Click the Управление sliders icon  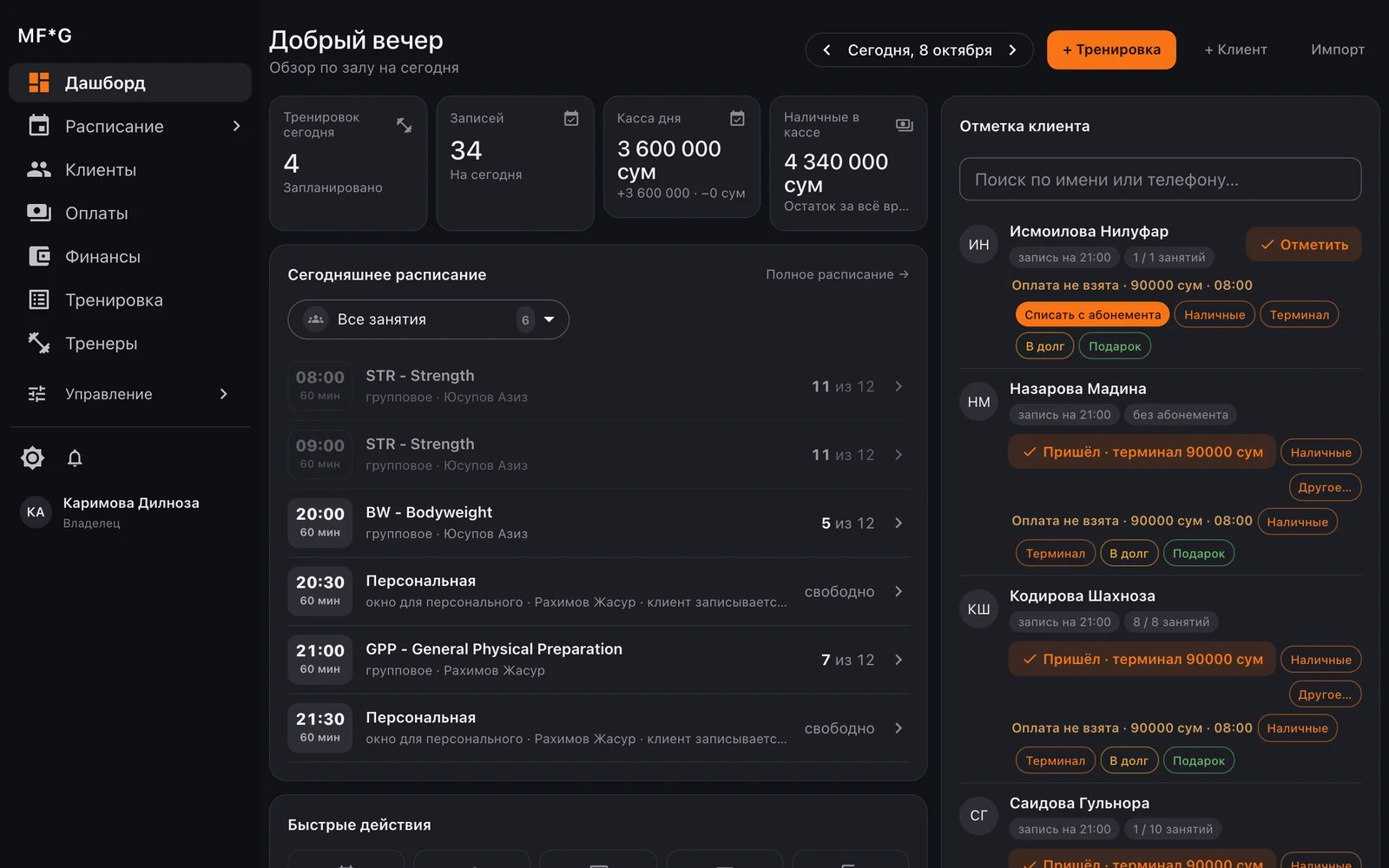(x=37, y=394)
